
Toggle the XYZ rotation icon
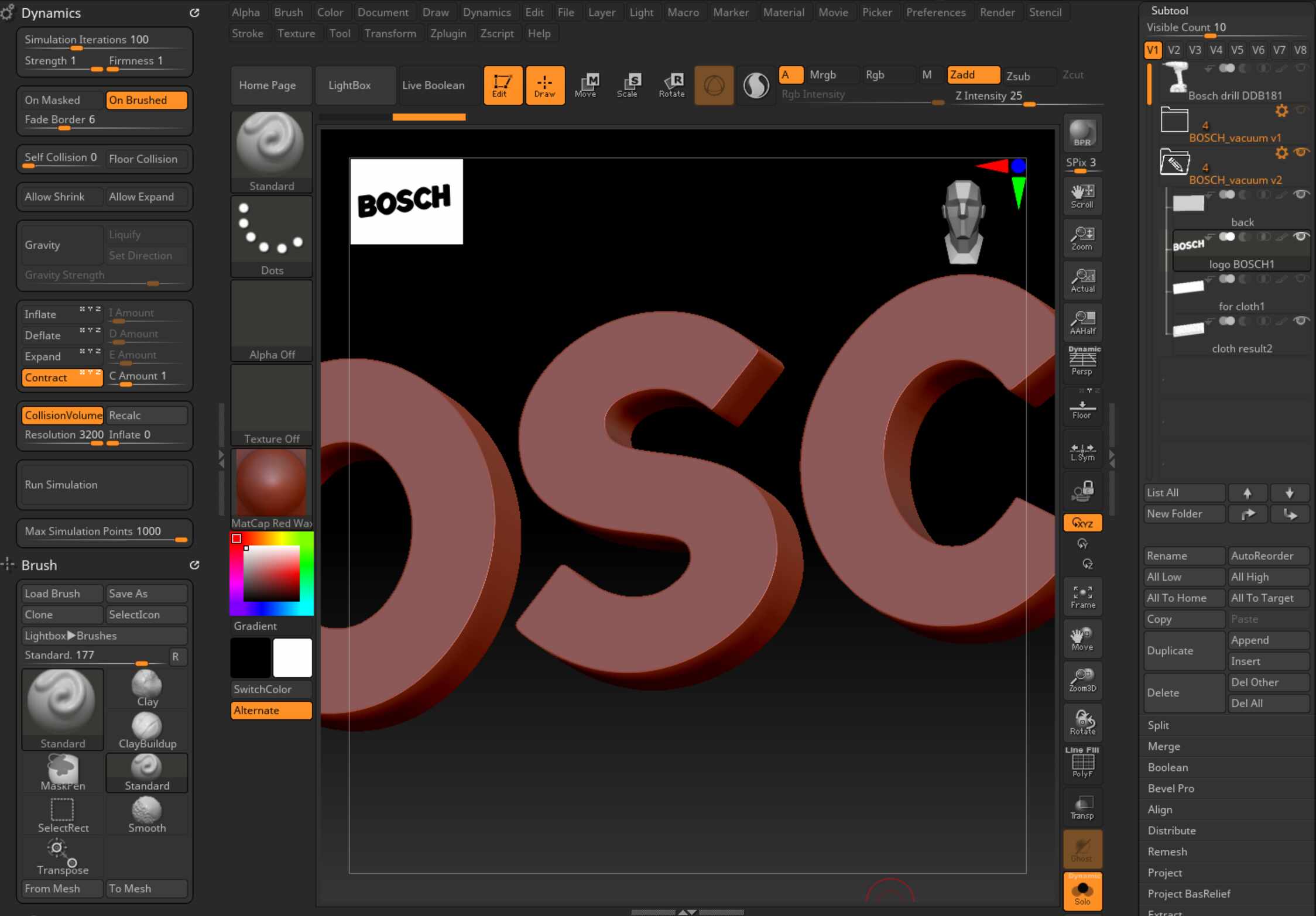(x=1082, y=523)
